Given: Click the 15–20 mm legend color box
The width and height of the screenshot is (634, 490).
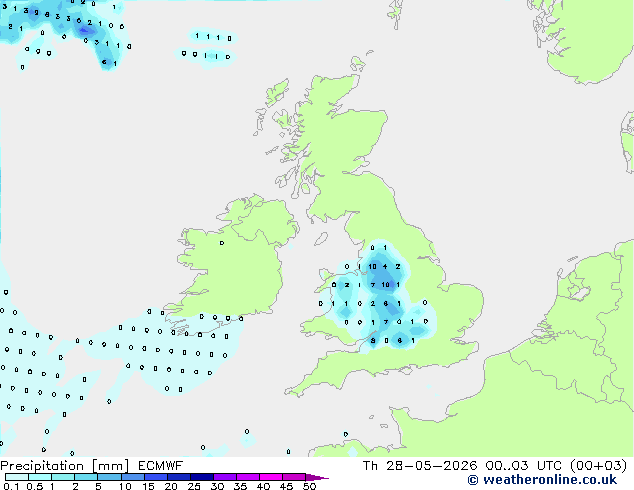Looking at the screenshot, I should [156, 477].
